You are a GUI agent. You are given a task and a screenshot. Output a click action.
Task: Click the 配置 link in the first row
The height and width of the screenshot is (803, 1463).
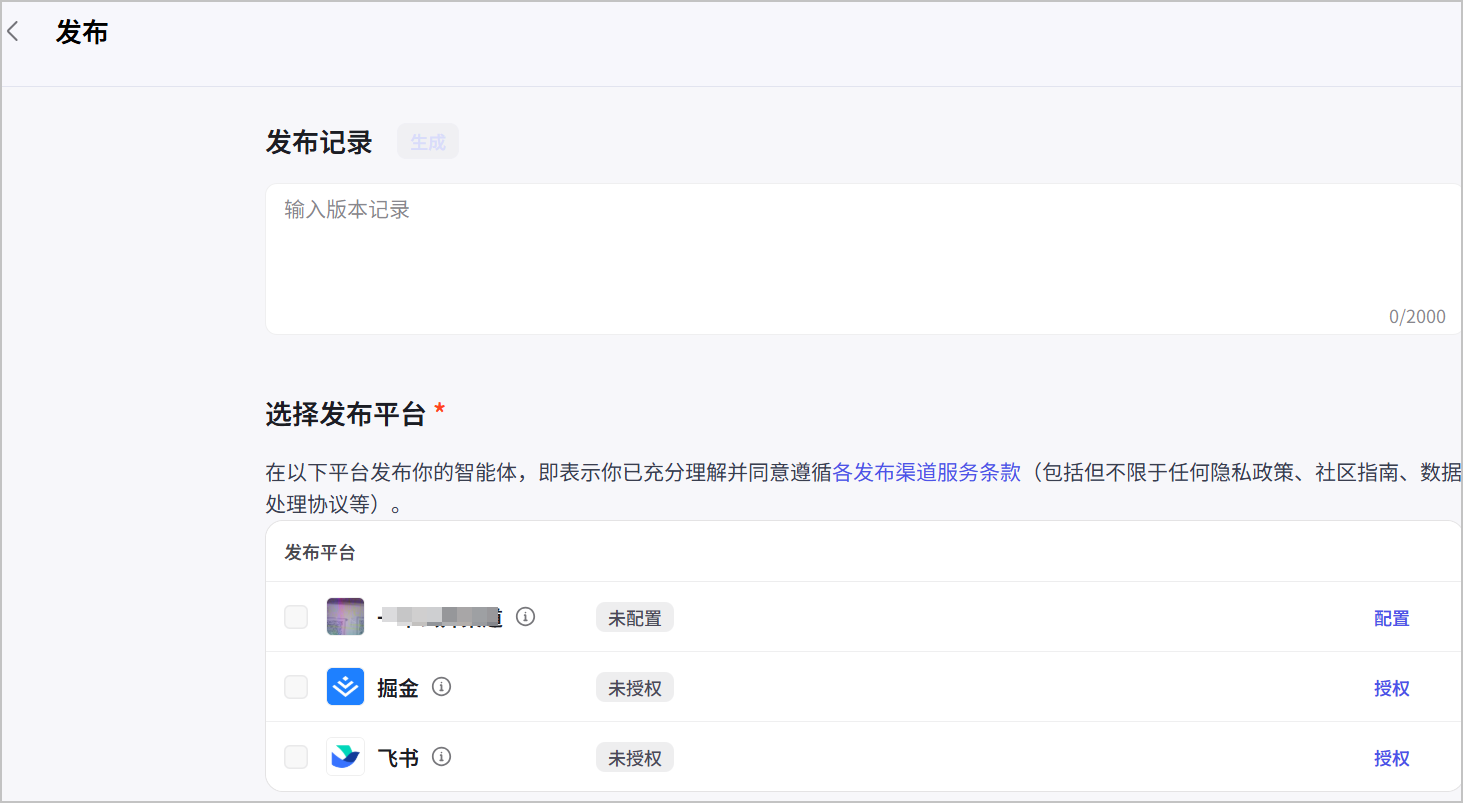(x=1391, y=618)
